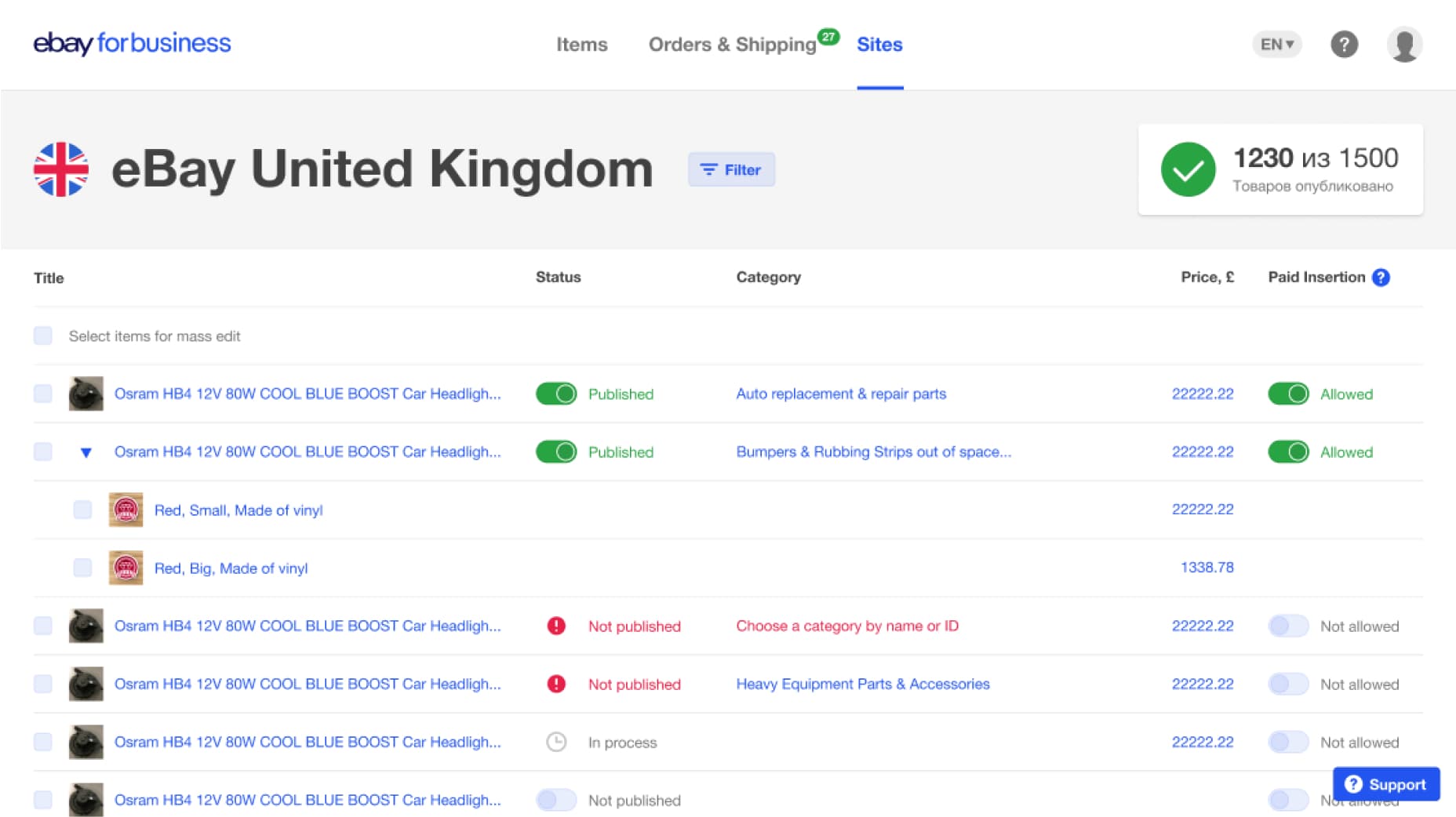The width and height of the screenshot is (1456, 817).
Task: Turn on publish switch of last Not published row
Action: tap(556, 800)
